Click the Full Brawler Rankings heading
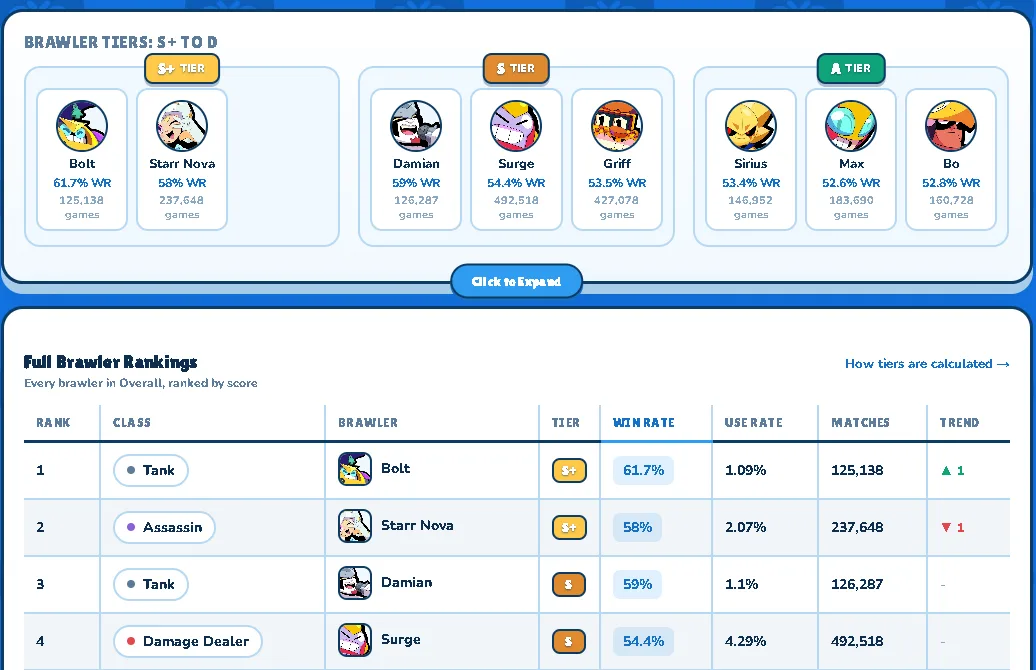1036x670 pixels. tap(110, 362)
